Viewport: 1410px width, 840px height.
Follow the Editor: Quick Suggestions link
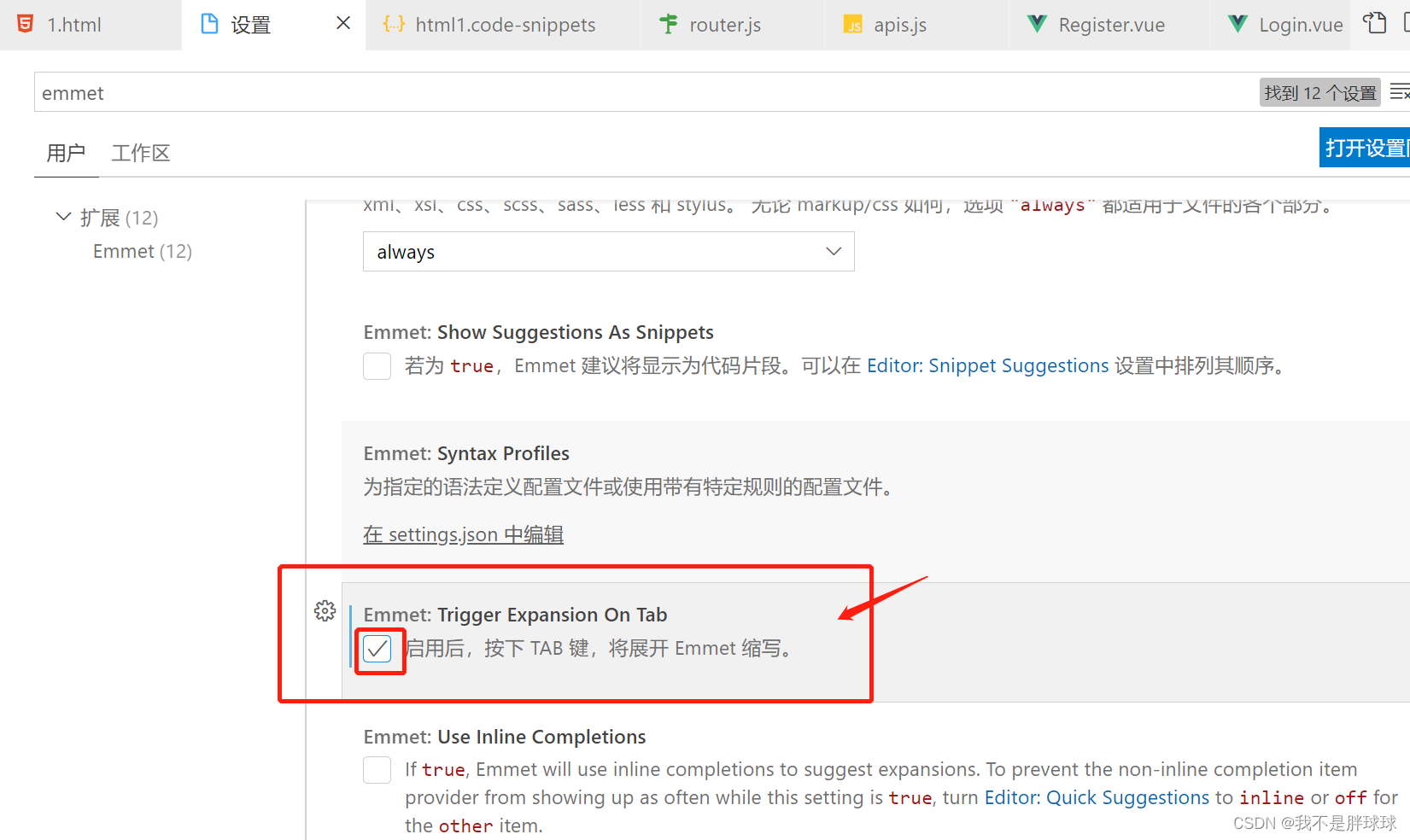pos(1097,797)
